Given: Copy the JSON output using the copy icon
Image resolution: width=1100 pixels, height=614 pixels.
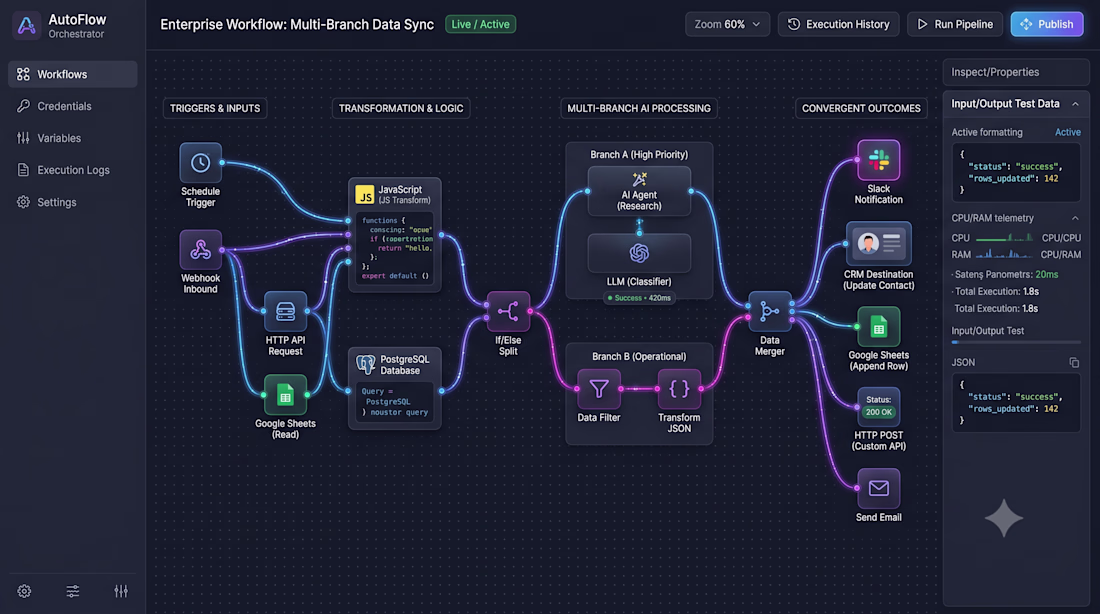Looking at the screenshot, I should (1074, 363).
